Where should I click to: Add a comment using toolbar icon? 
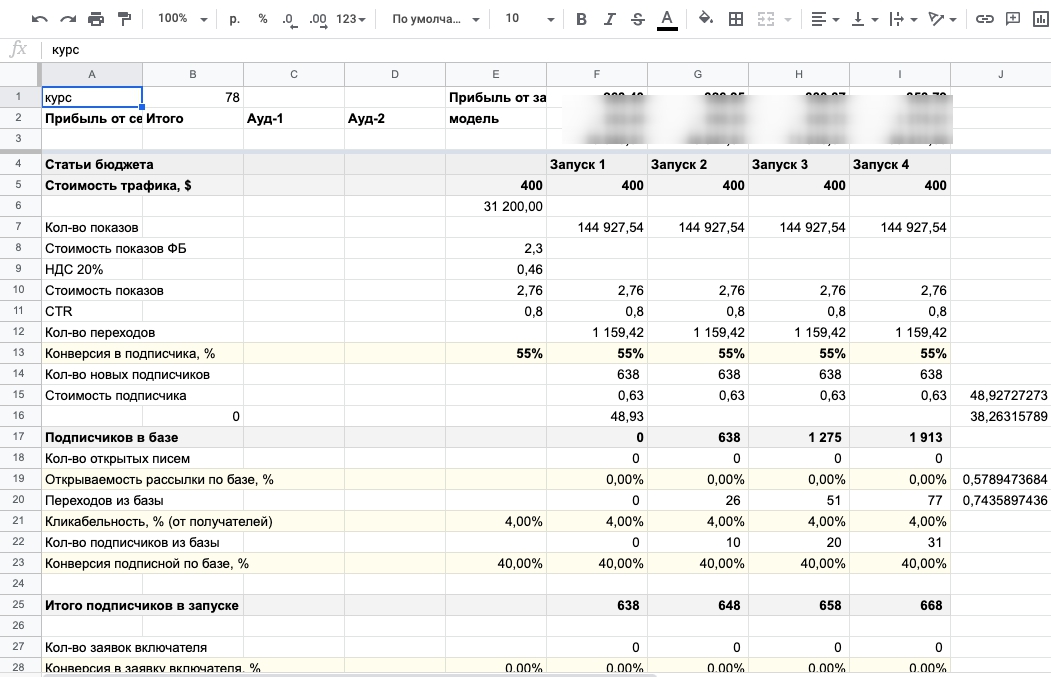(x=1012, y=19)
